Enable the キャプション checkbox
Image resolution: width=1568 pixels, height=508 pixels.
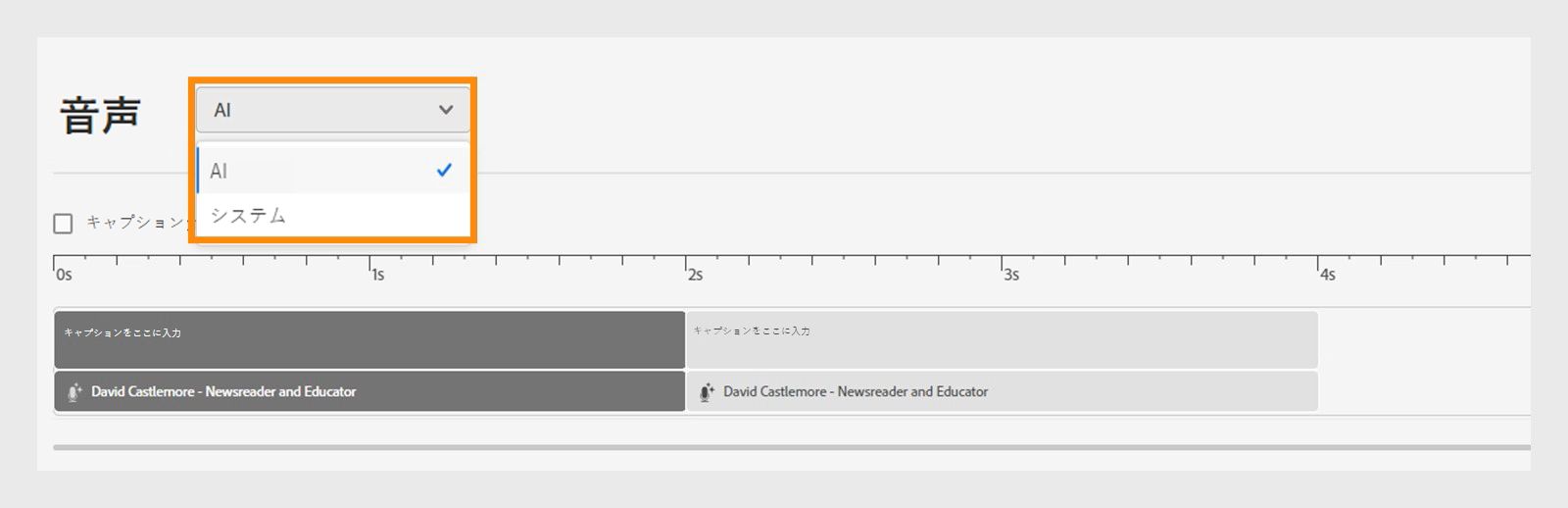click(63, 224)
